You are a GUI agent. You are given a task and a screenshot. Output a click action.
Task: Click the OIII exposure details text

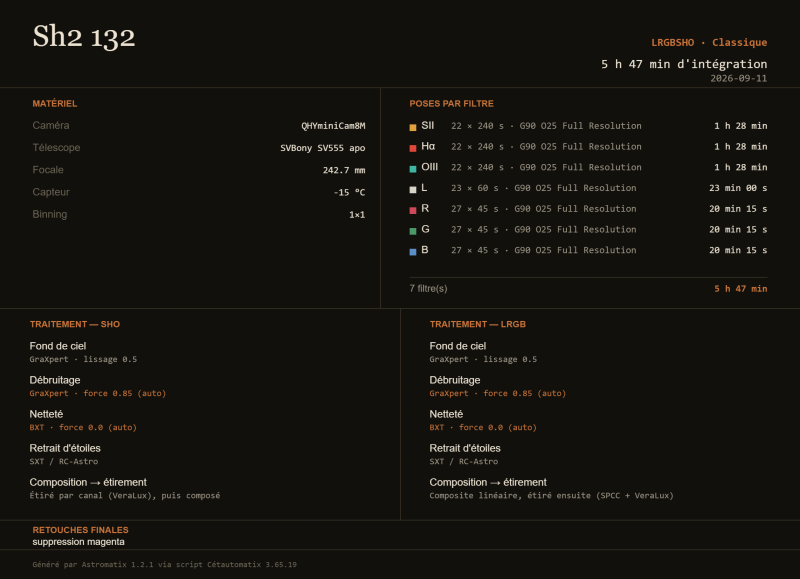546,167
